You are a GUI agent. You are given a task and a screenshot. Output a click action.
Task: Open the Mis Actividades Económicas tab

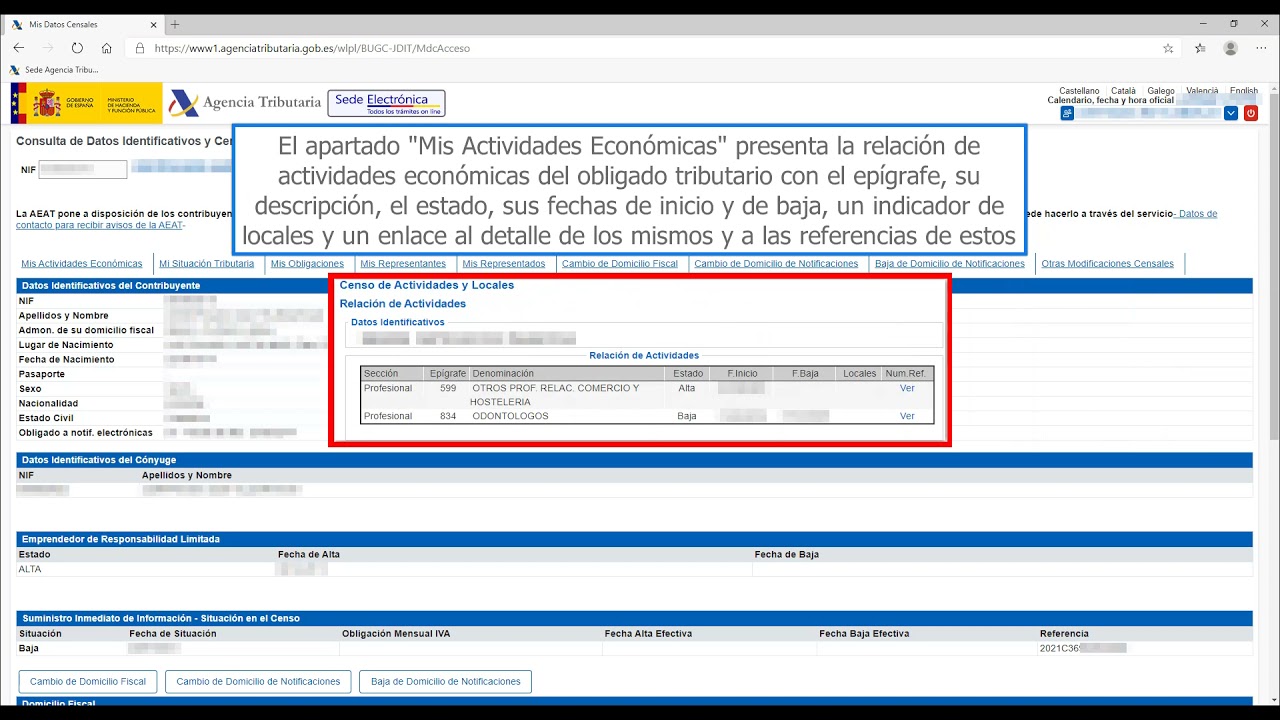tap(82, 264)
